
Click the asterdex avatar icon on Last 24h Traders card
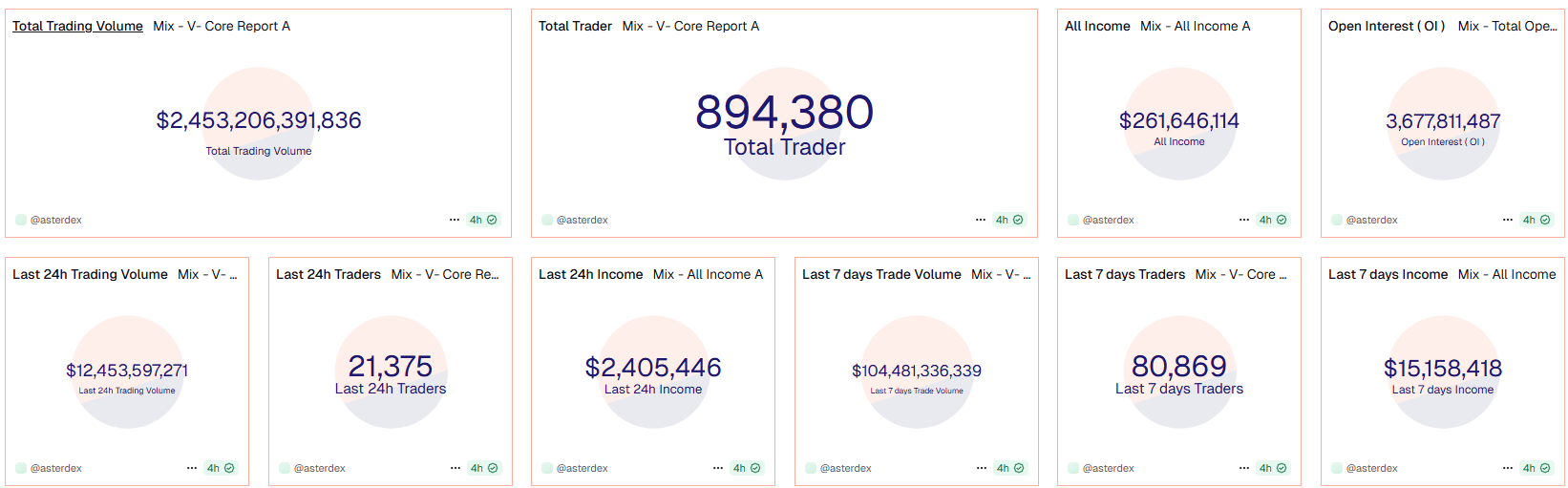[x=285, y=468]
